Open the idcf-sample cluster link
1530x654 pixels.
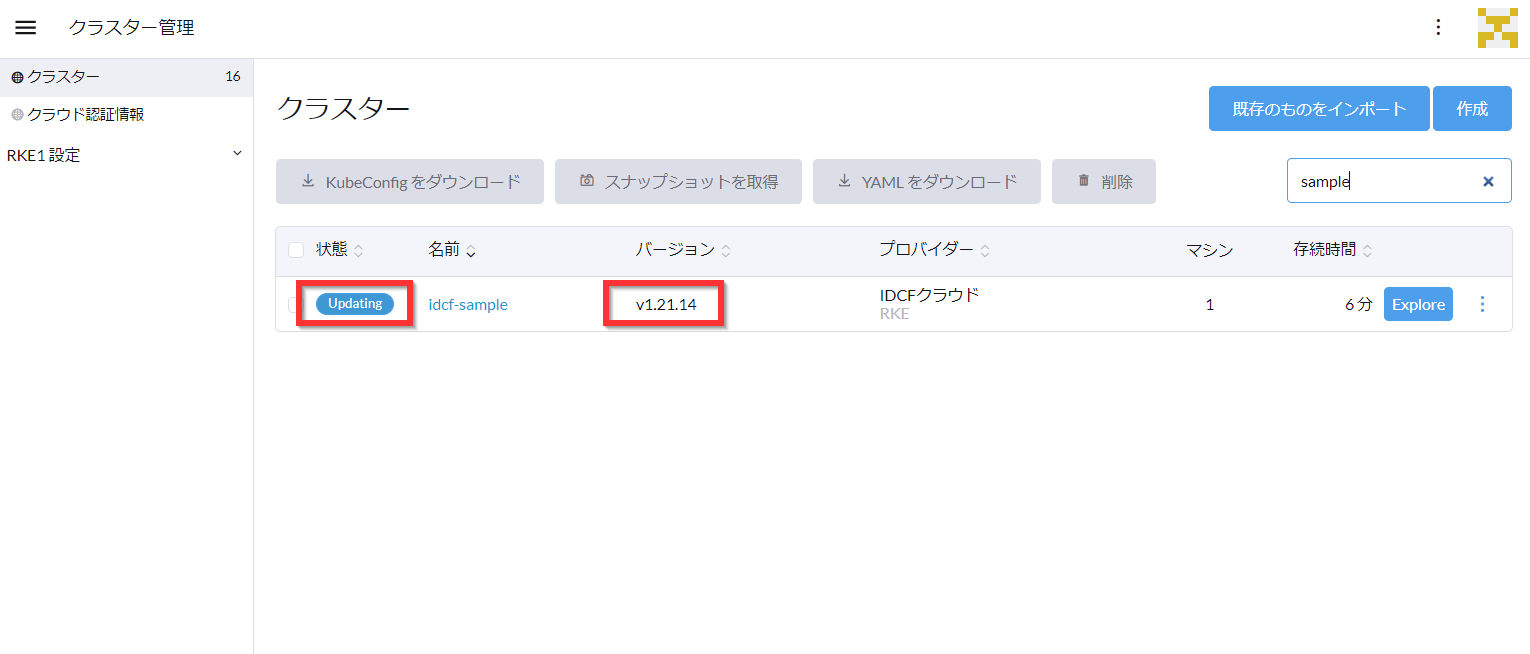(468, 305)
